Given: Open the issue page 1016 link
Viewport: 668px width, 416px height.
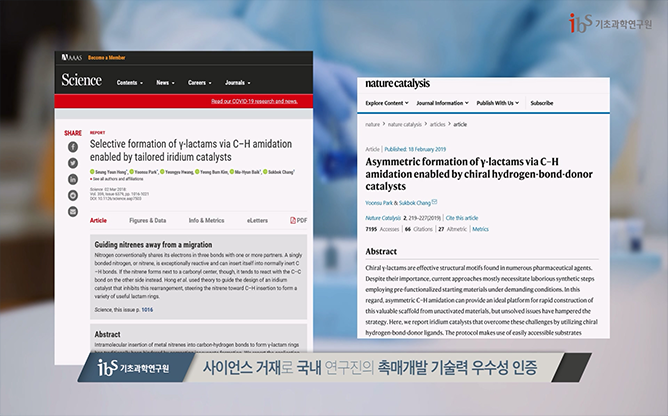Looking at the screenshot, I should pos(147,310).
